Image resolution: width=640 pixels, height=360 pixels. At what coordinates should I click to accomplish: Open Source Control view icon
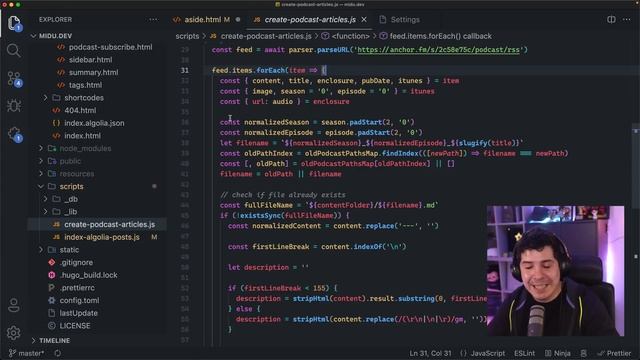(x=14, y=78)
